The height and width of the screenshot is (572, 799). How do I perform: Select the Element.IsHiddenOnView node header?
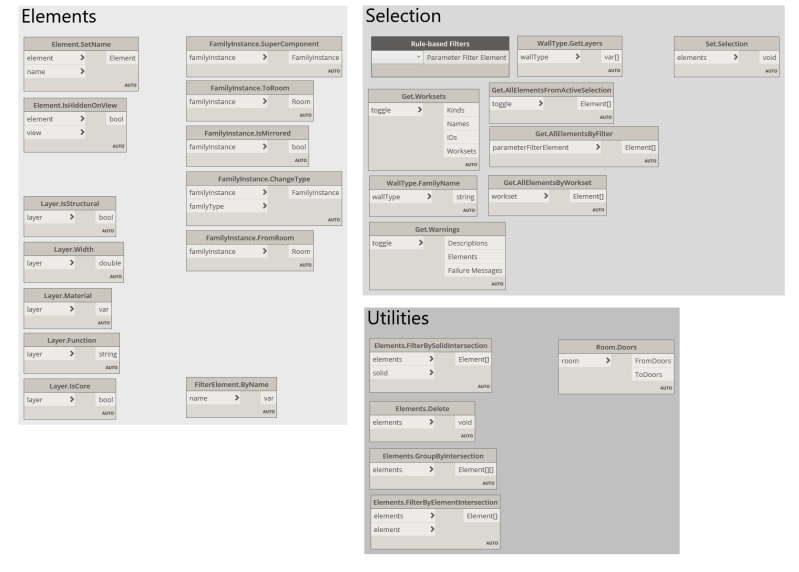coord(75,105)
